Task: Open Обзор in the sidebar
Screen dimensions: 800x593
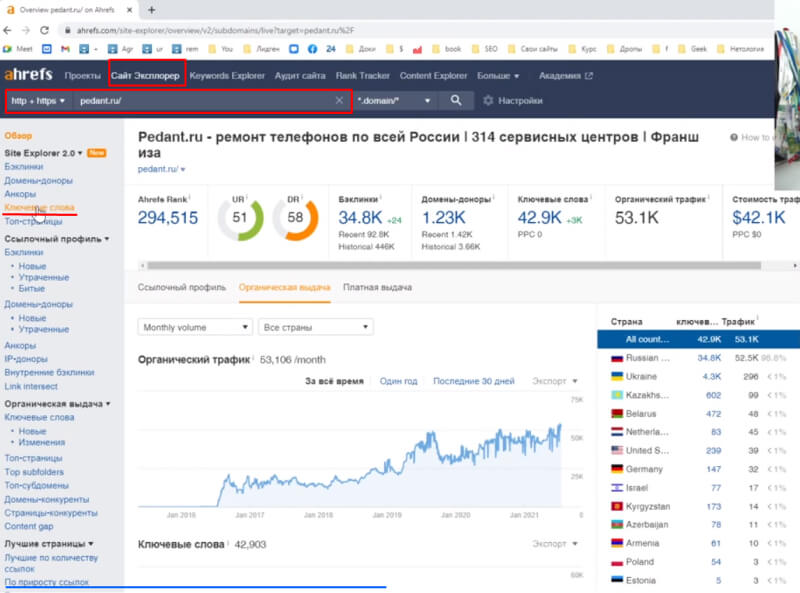Action: [x=18, y=136]
